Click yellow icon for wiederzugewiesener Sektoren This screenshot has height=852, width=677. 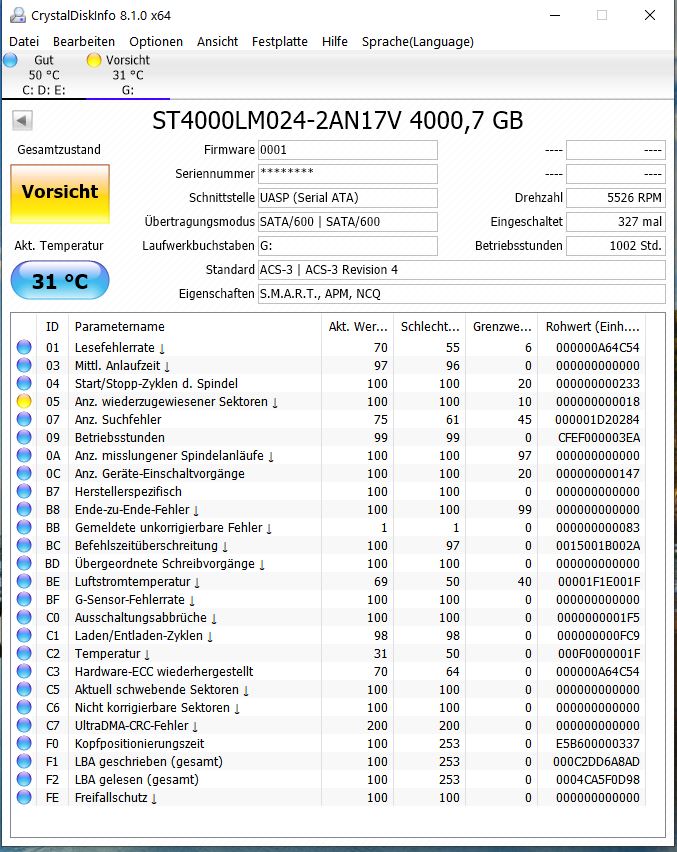[24, 401]
